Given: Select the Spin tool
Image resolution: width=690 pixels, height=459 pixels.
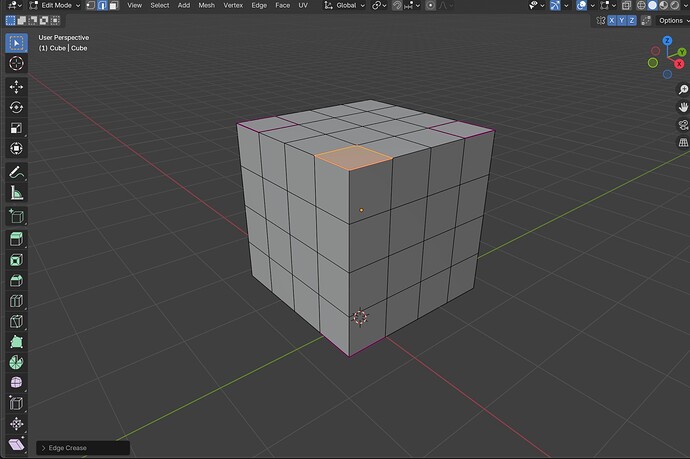Looking at the screenshot, I should point(16,362).
